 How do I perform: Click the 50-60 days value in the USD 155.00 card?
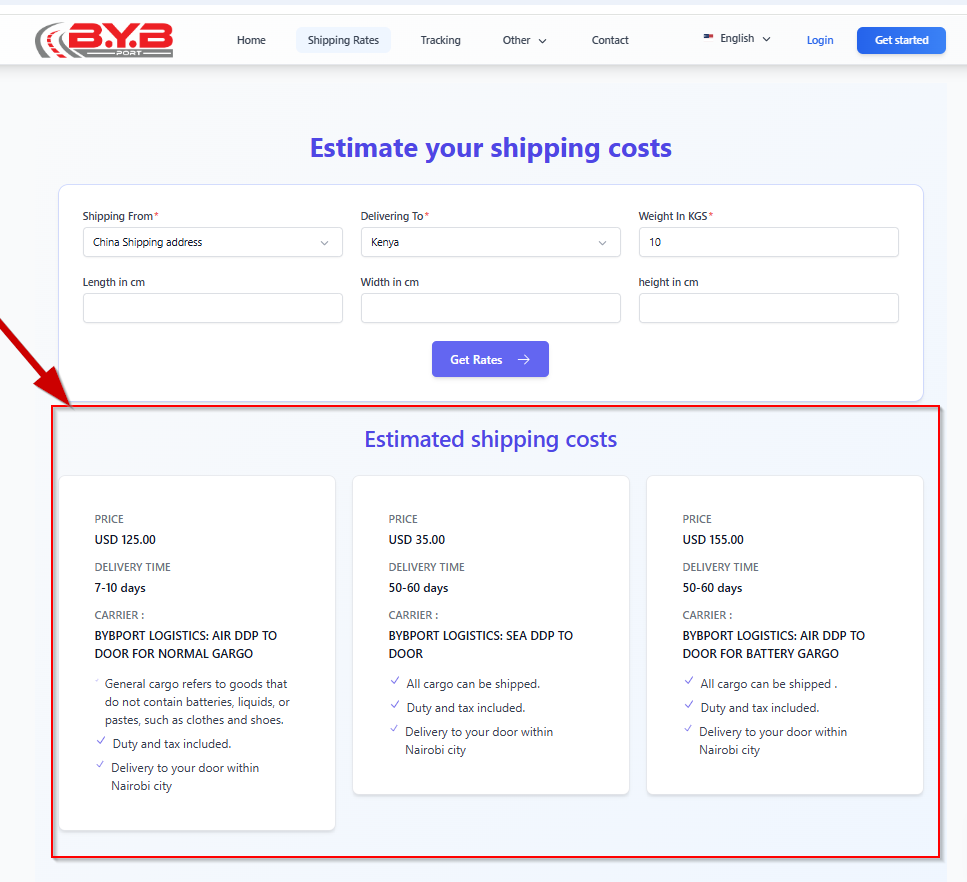712,588
